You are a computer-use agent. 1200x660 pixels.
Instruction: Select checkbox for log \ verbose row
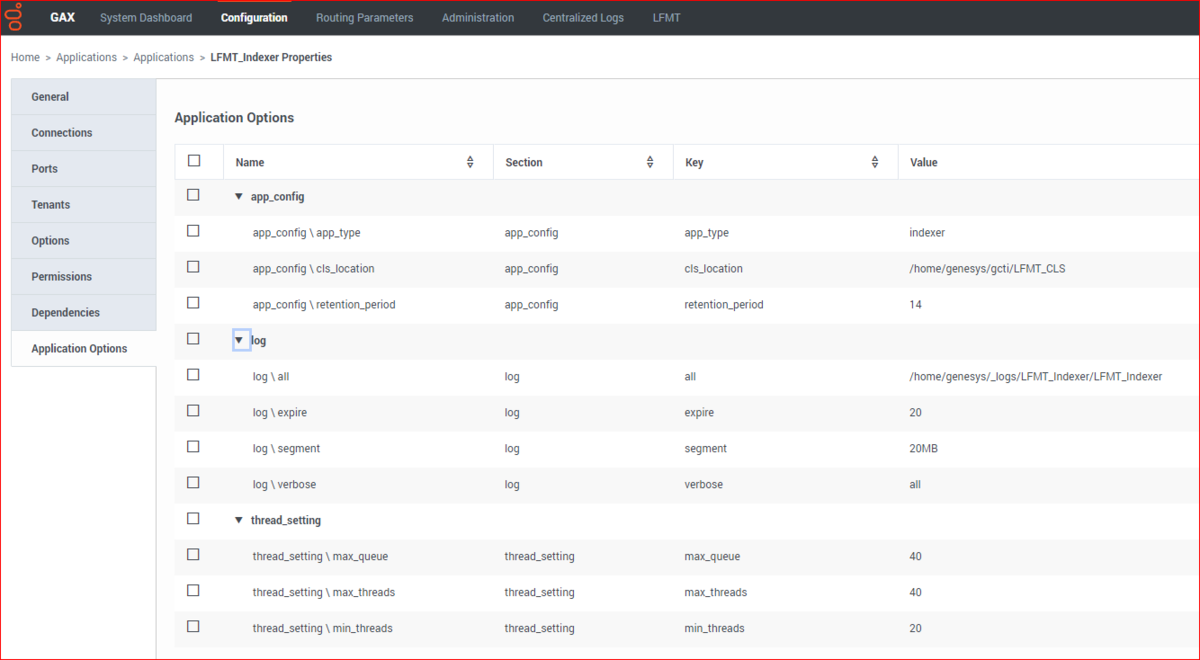194,483
